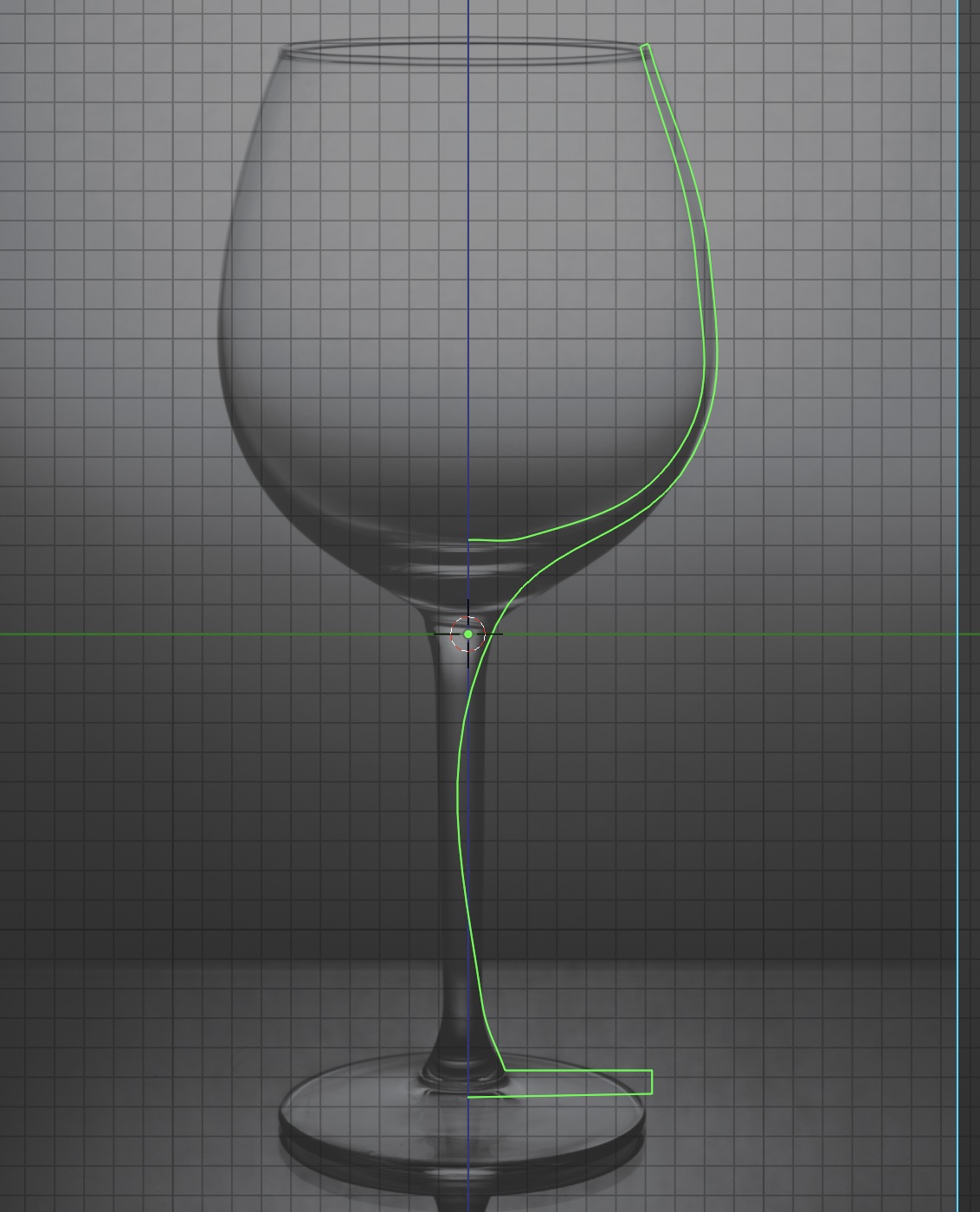Select the green origin dot at the axis intersection
Viewport: 980px width, 1212px height.
pyautogui.click(x=468, y=635)
